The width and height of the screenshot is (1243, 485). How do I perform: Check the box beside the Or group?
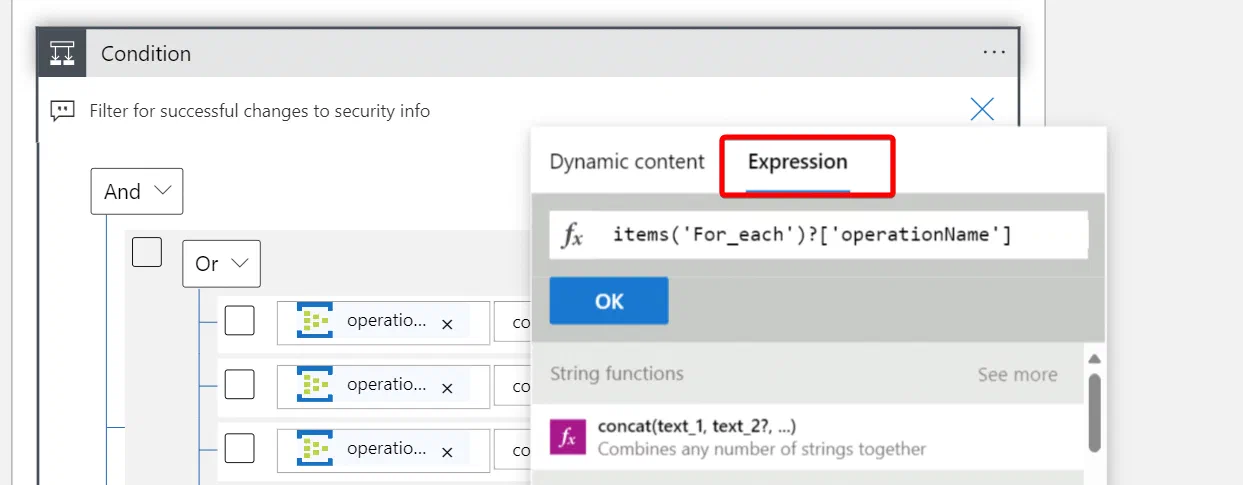tap(147, 253)
